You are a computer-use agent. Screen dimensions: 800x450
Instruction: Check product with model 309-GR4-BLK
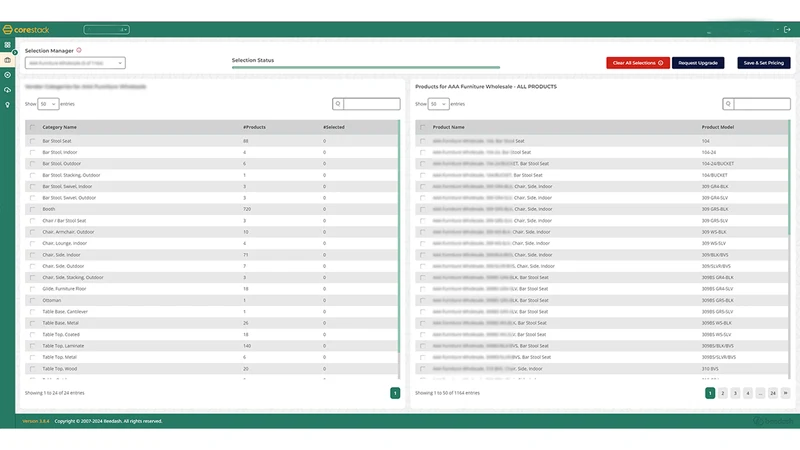click(x=422, y=186)
